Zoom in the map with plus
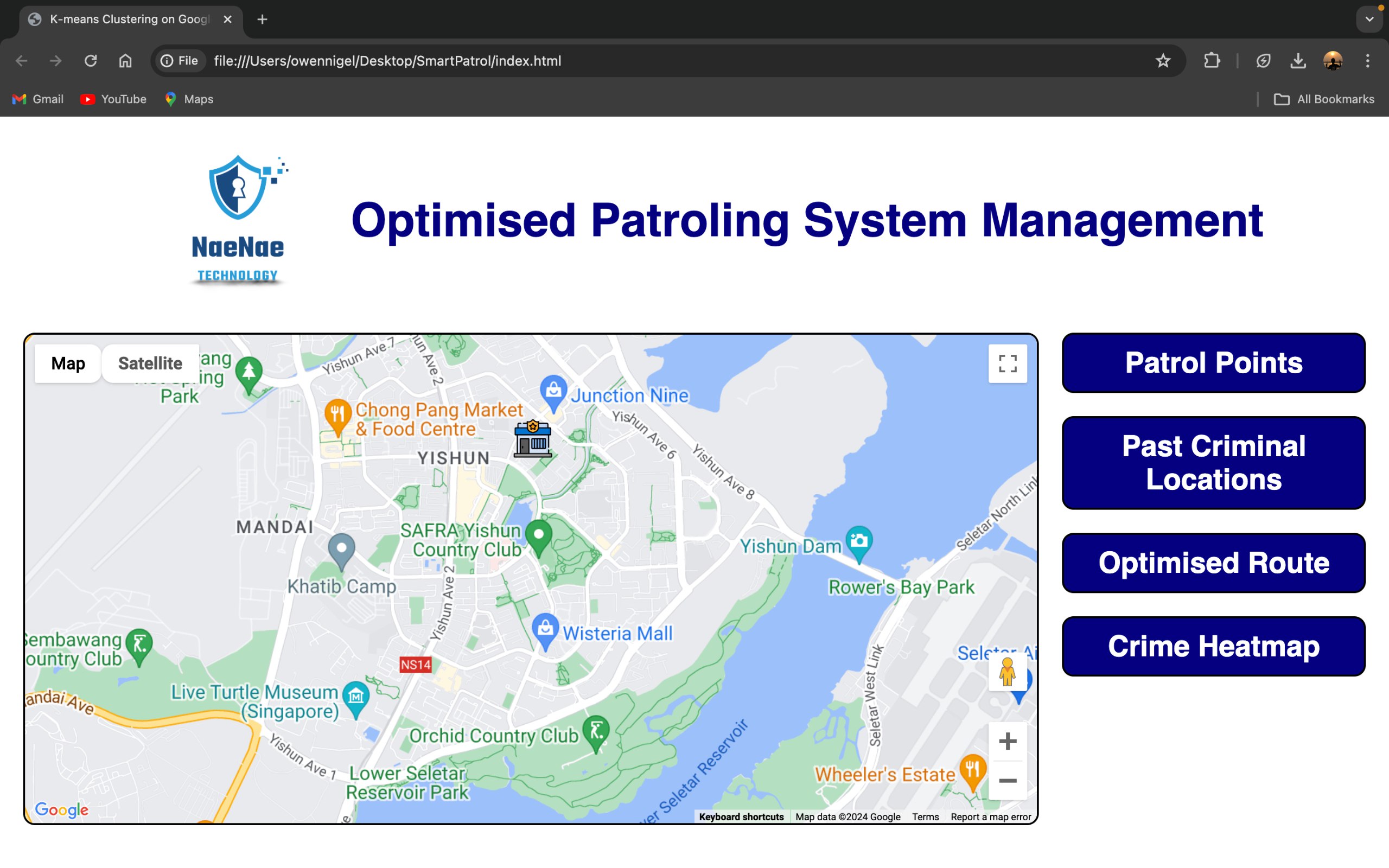1389x868 pixels. pyautogui.click(x=1008, y=741)
